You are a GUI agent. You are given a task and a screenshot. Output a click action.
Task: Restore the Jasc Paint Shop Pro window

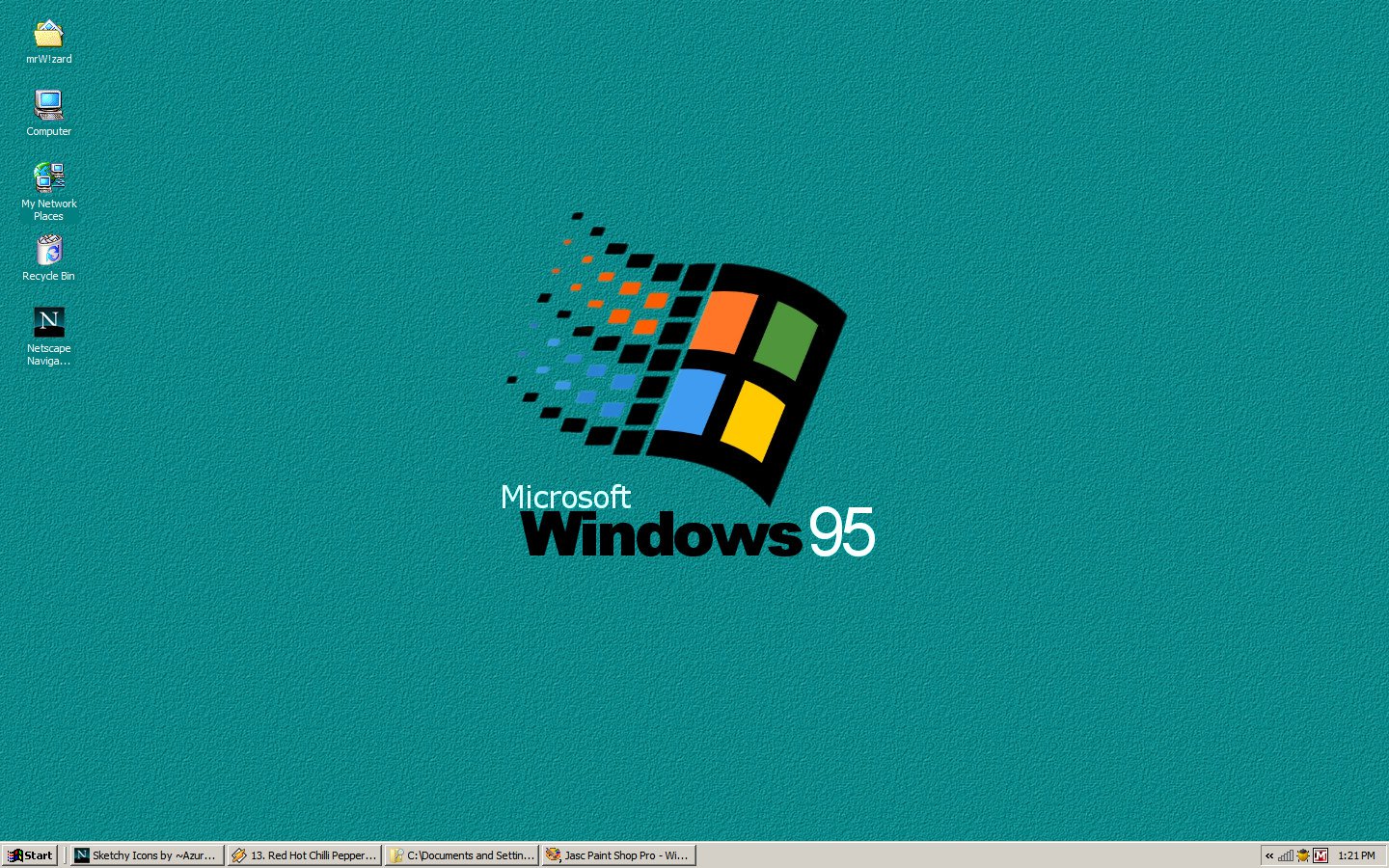[618, 854]
